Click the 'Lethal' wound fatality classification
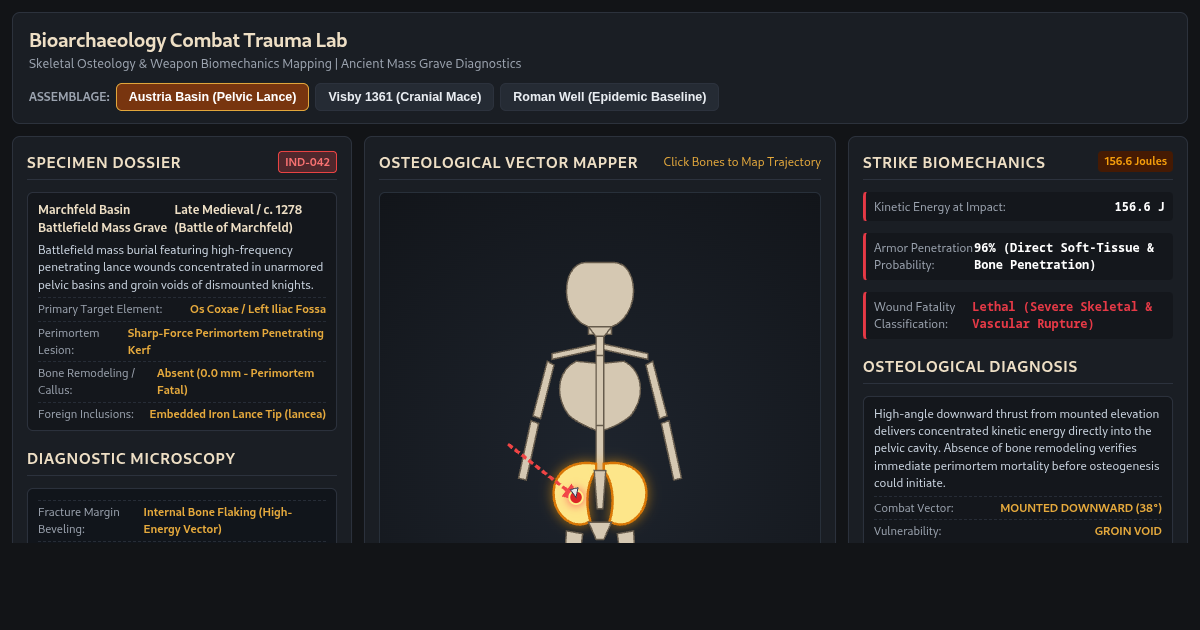1200x630 pixels. pyautogui.click(x=1062, y=315)
